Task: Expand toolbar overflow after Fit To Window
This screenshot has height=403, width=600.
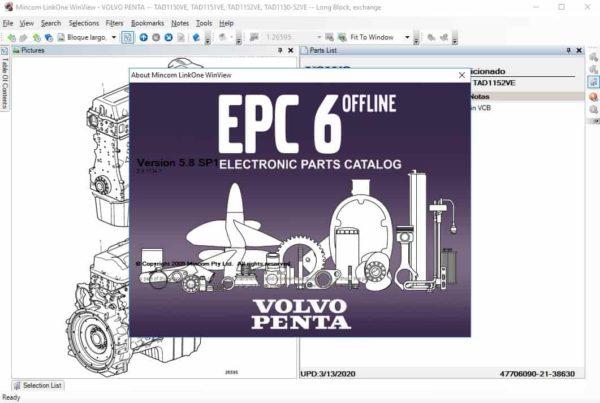Action: (x=416, y=38)
